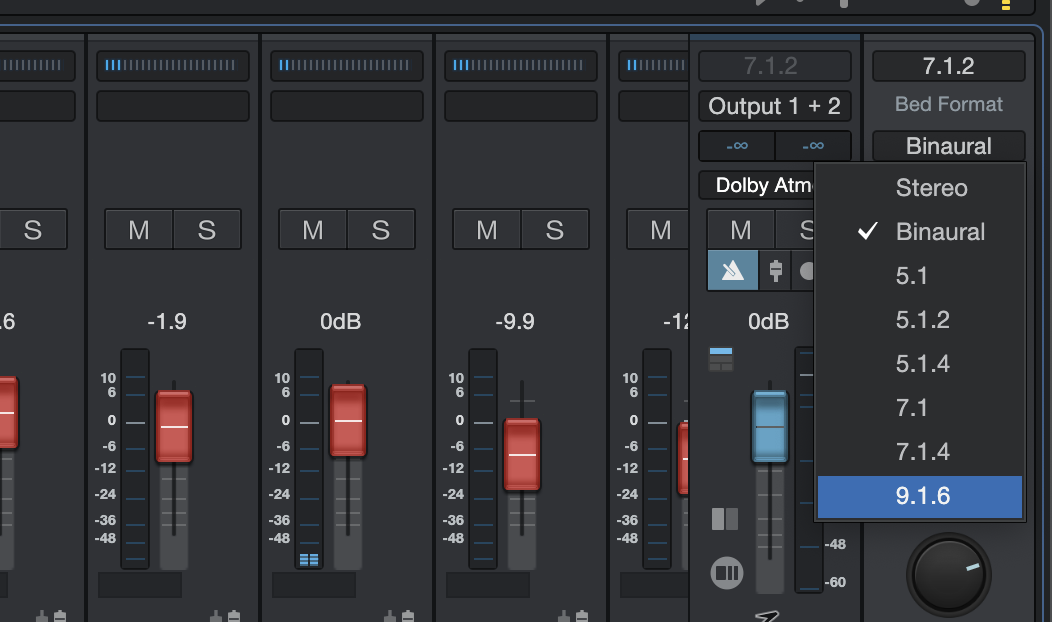Select 5.1.2 from the format list

[920, 319]
